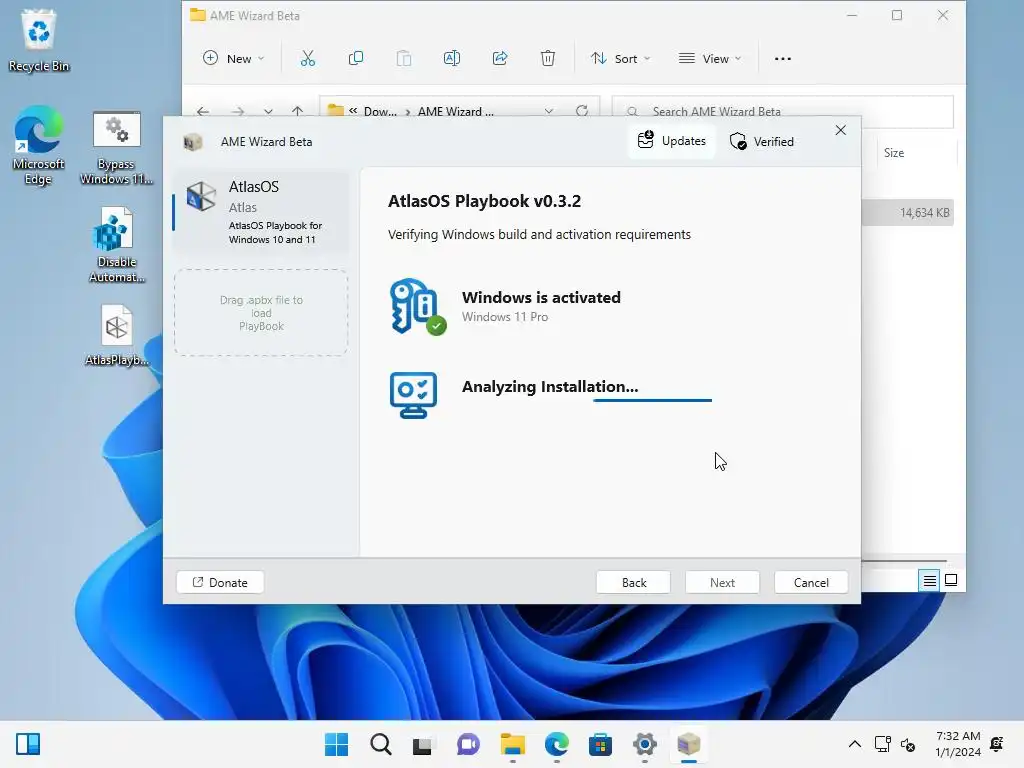1024x768 pixels.
Task: Click the Analyzing Installation monitor icon
Action: coord(413,395)
